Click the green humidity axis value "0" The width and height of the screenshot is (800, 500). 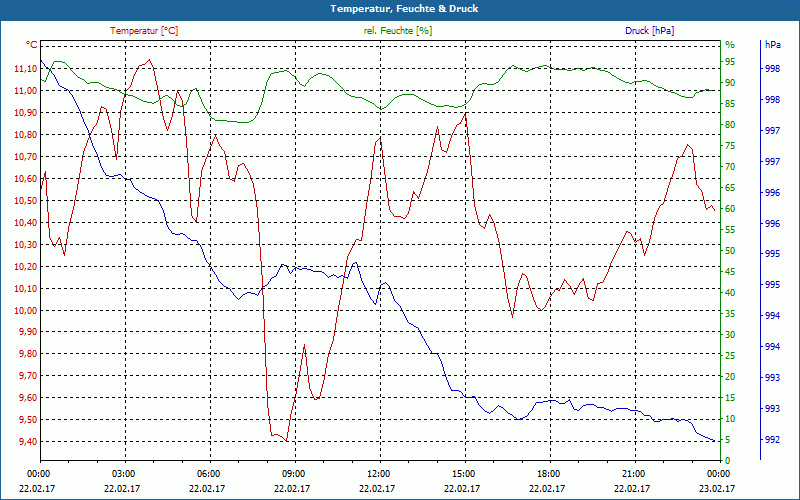(728, 461)
